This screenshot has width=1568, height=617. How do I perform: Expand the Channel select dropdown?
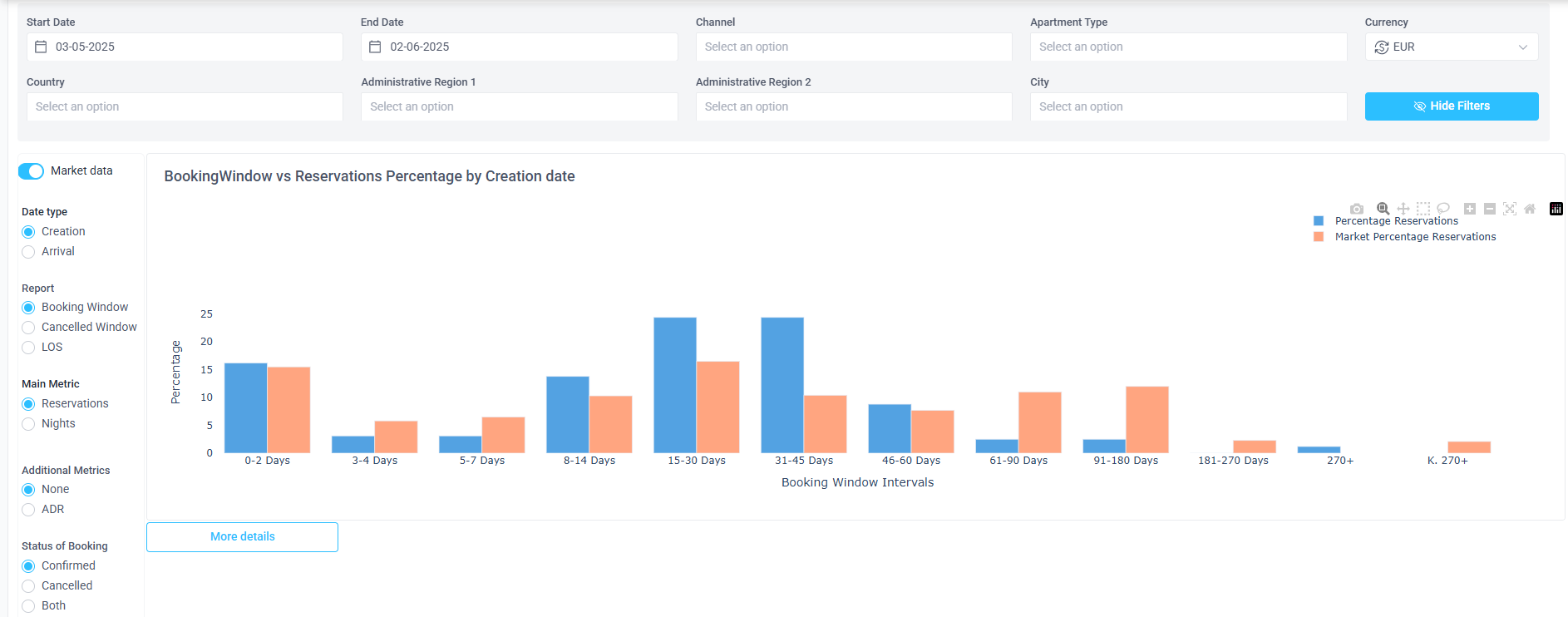coord(854,47)
